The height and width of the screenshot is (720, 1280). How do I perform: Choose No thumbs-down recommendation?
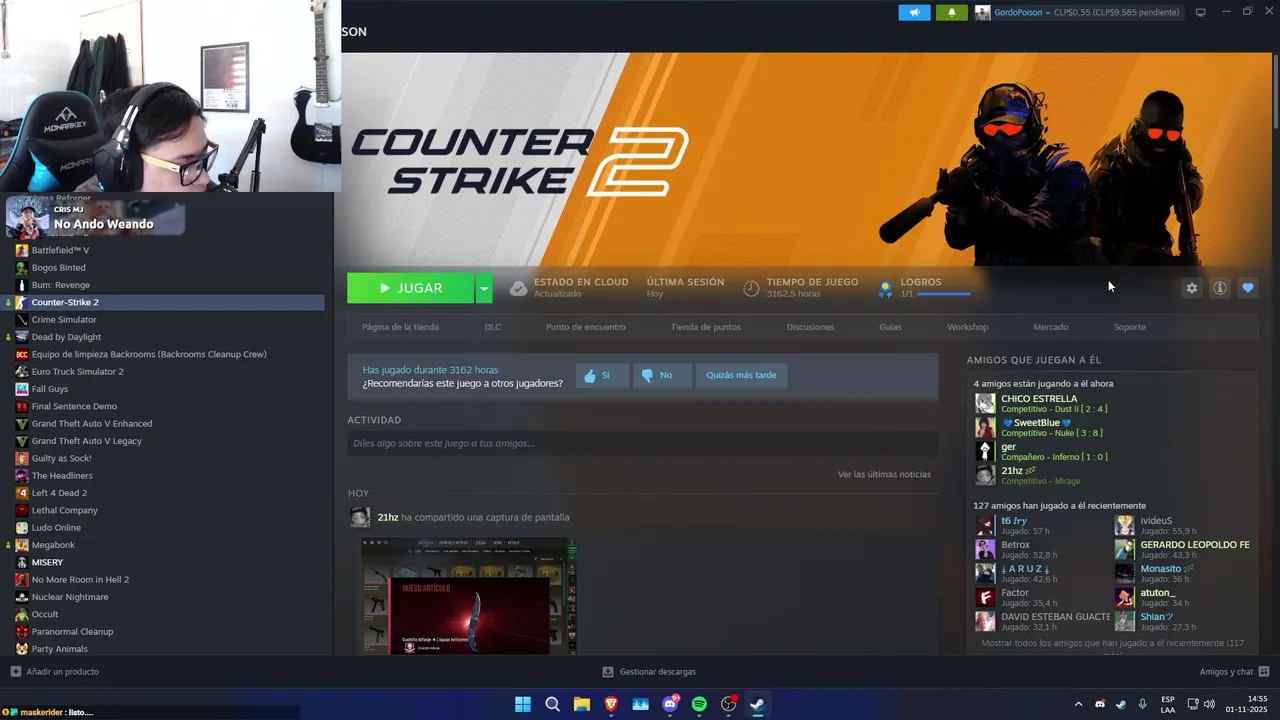click(662, 376)
